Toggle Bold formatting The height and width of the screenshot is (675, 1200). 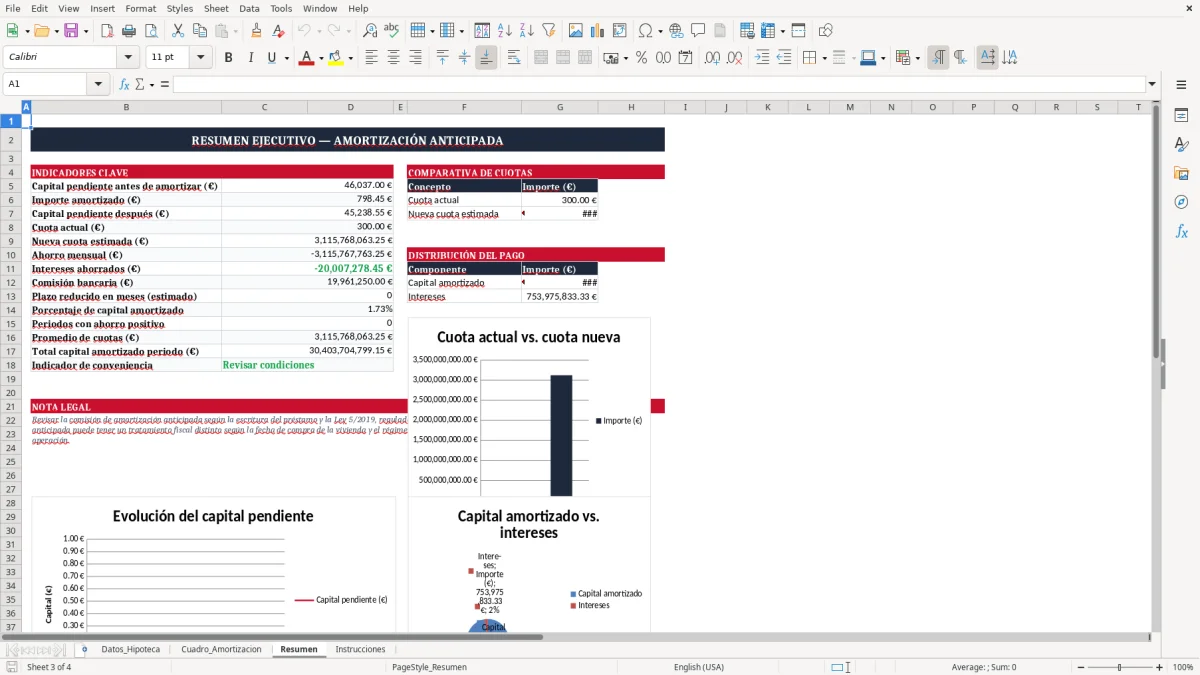click(228, 58)
